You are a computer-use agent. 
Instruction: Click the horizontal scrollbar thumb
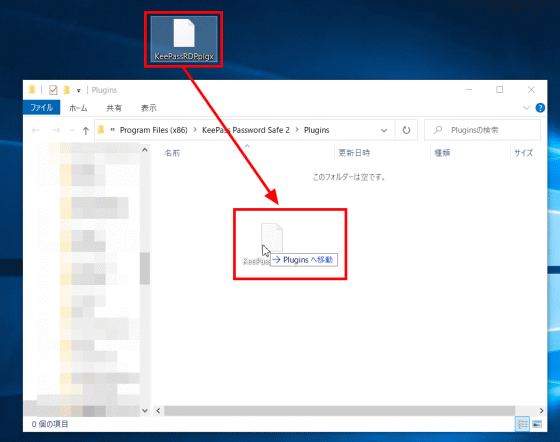(x=339, y=411)
